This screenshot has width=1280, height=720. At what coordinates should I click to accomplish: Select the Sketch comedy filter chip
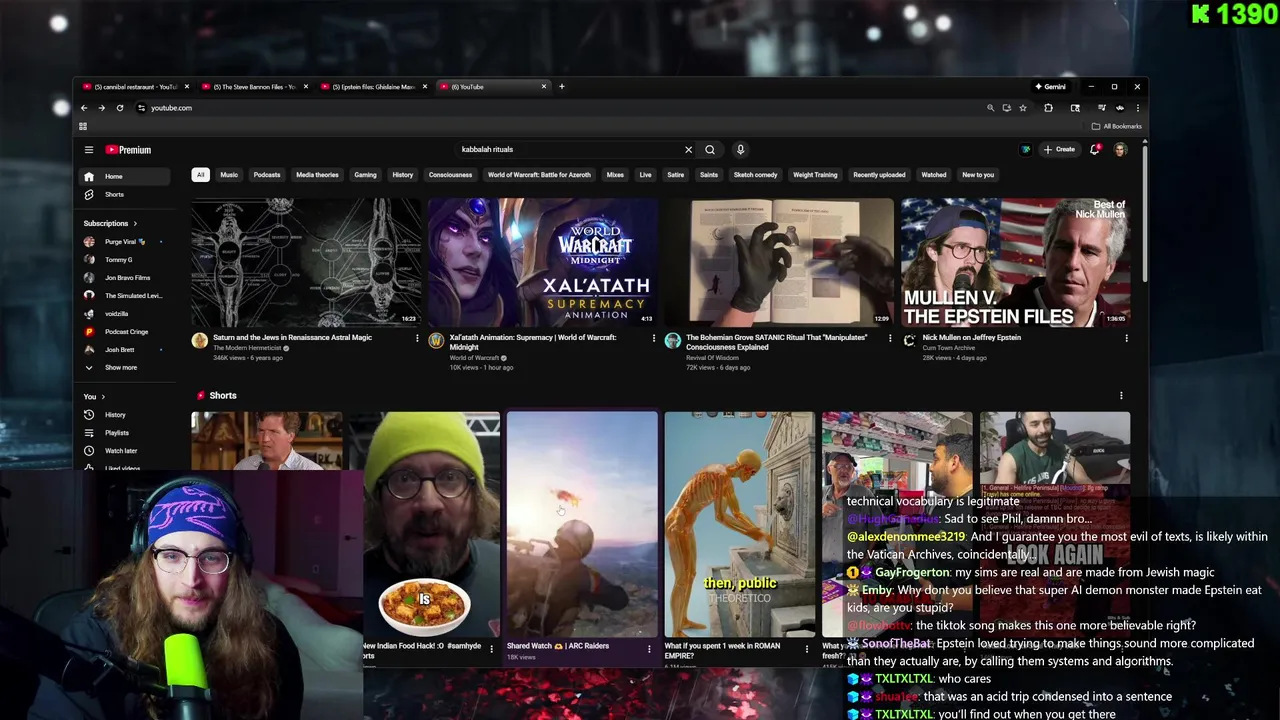[x=755, y=175]
